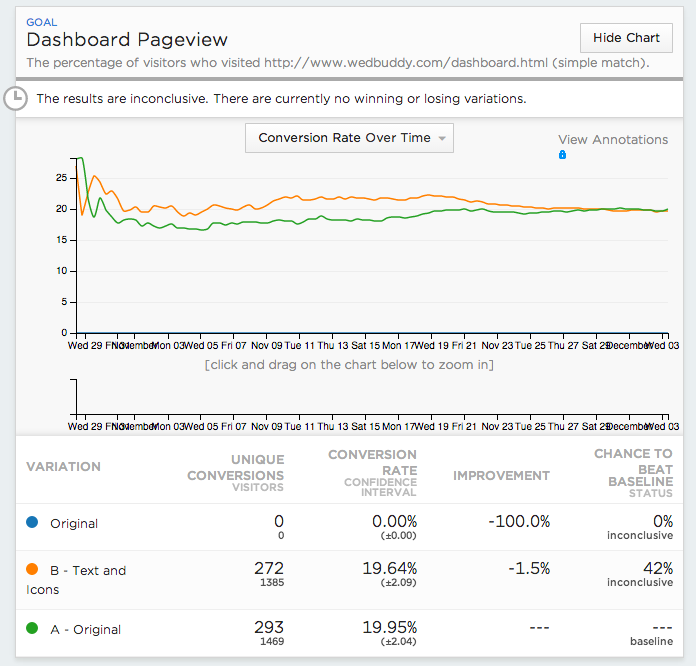
Task: Select the green dot for A - Original
Action: pos(33,629)
